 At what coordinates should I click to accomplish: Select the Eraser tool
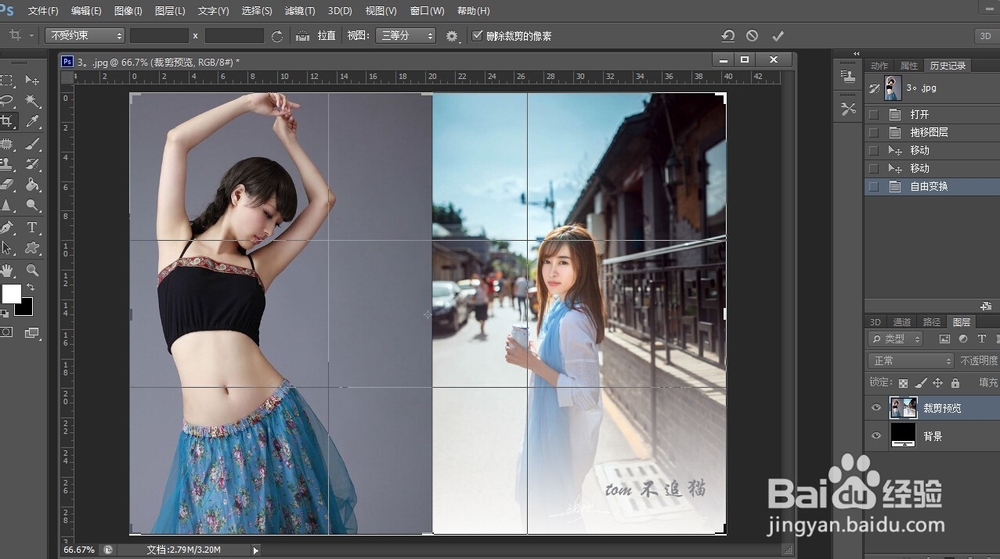point(6,185)
